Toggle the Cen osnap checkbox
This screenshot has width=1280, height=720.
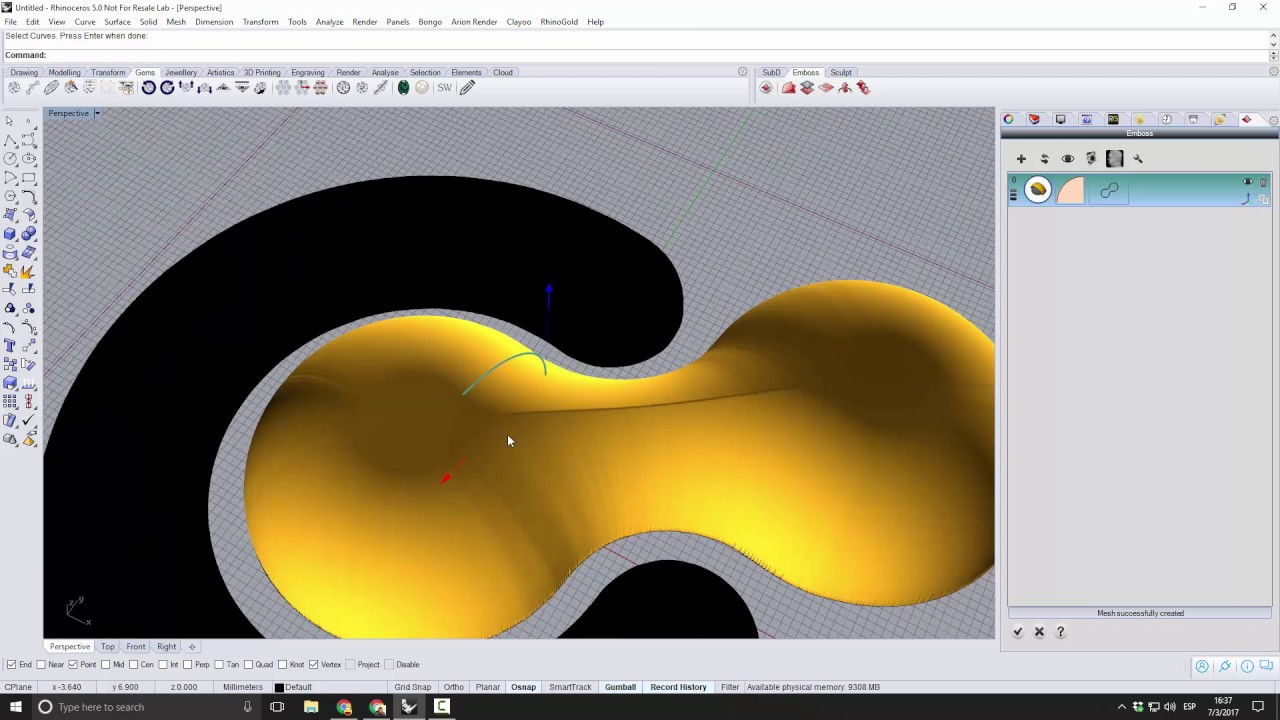pos(134,665)
